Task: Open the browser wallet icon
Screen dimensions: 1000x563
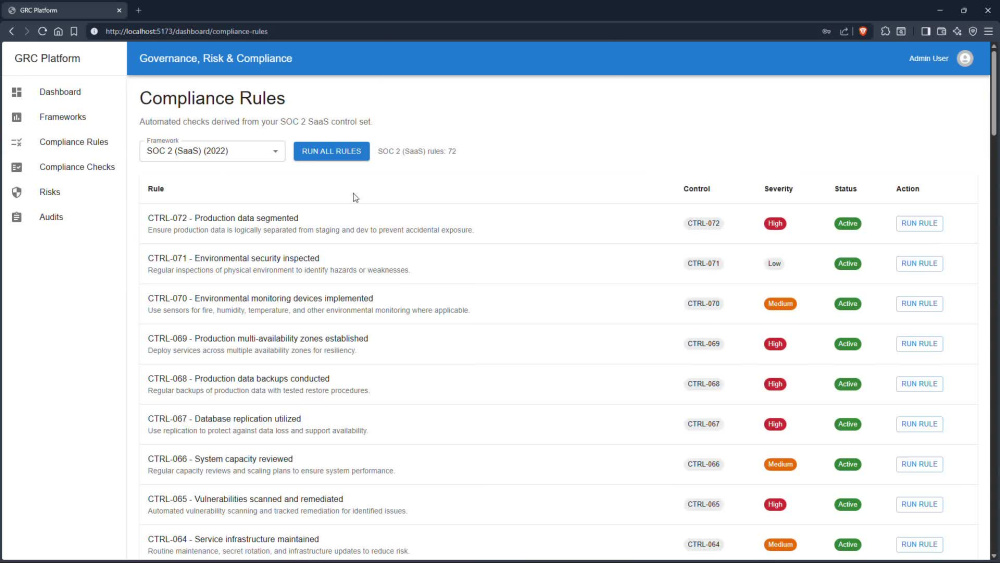Action: [x=941, y=31]
